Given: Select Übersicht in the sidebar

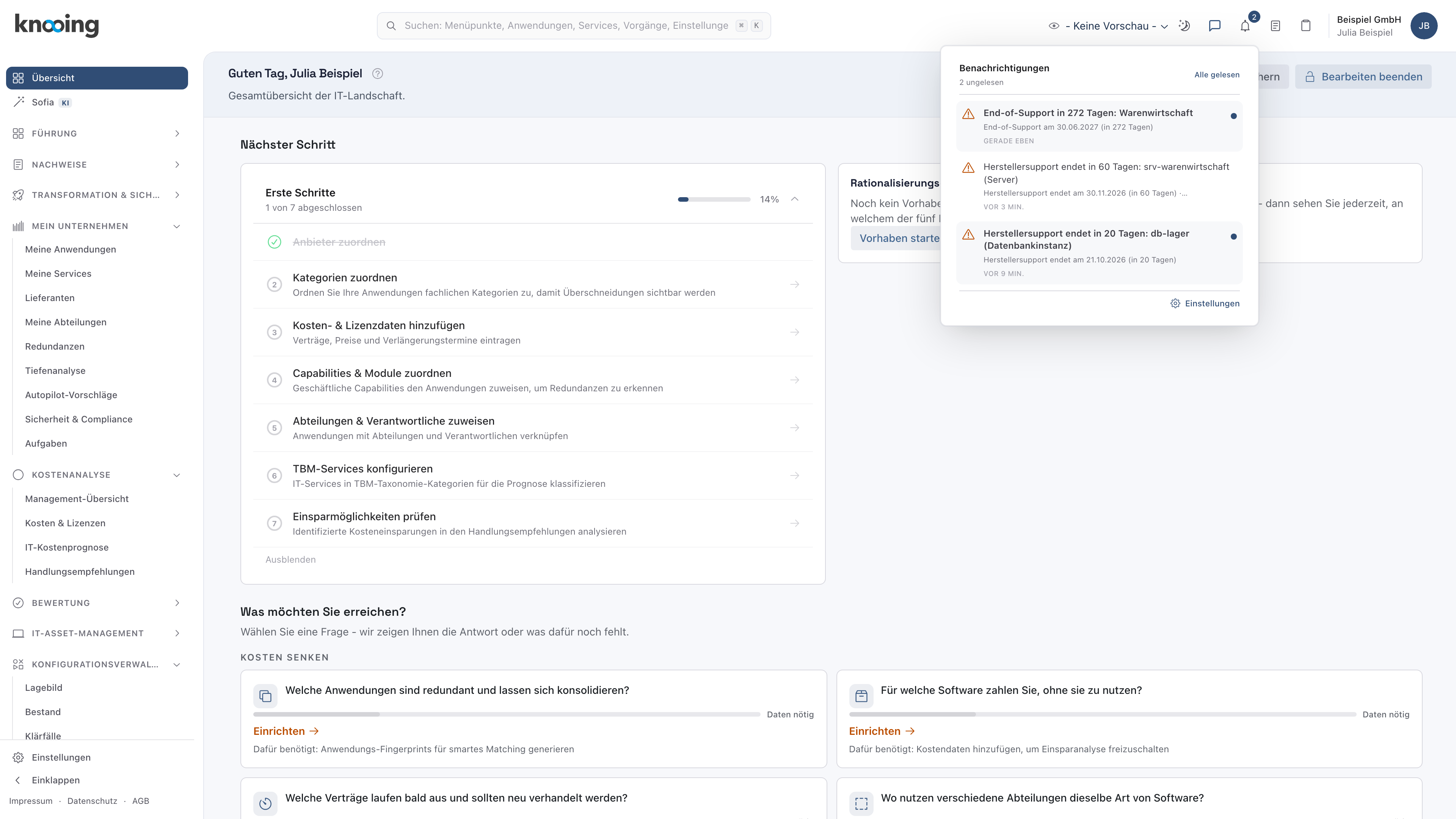Looking at the screenshot, I should click(x=97, y=78).
